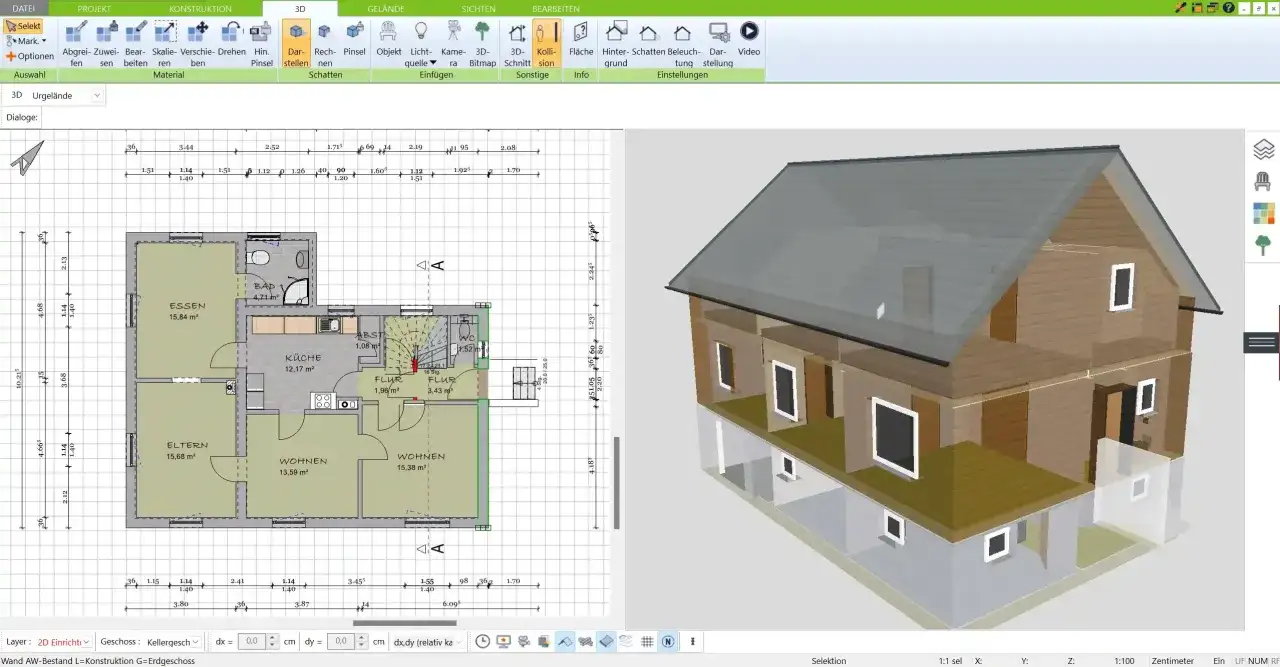Click the dark hamburger panel handle
The height and width of the screenshot is (667, 1280).
pyautogui.click(x=1262, y=342)
